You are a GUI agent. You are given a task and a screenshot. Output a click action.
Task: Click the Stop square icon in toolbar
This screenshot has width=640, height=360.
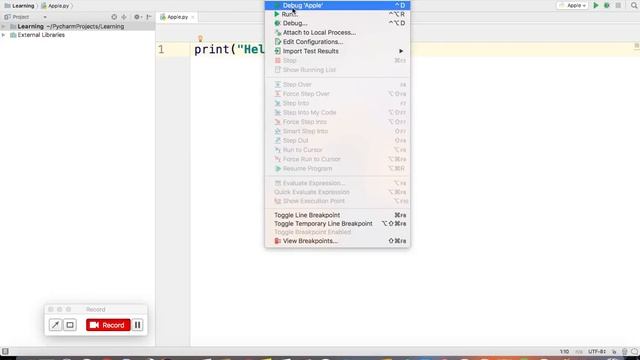[x=618, y=5]
